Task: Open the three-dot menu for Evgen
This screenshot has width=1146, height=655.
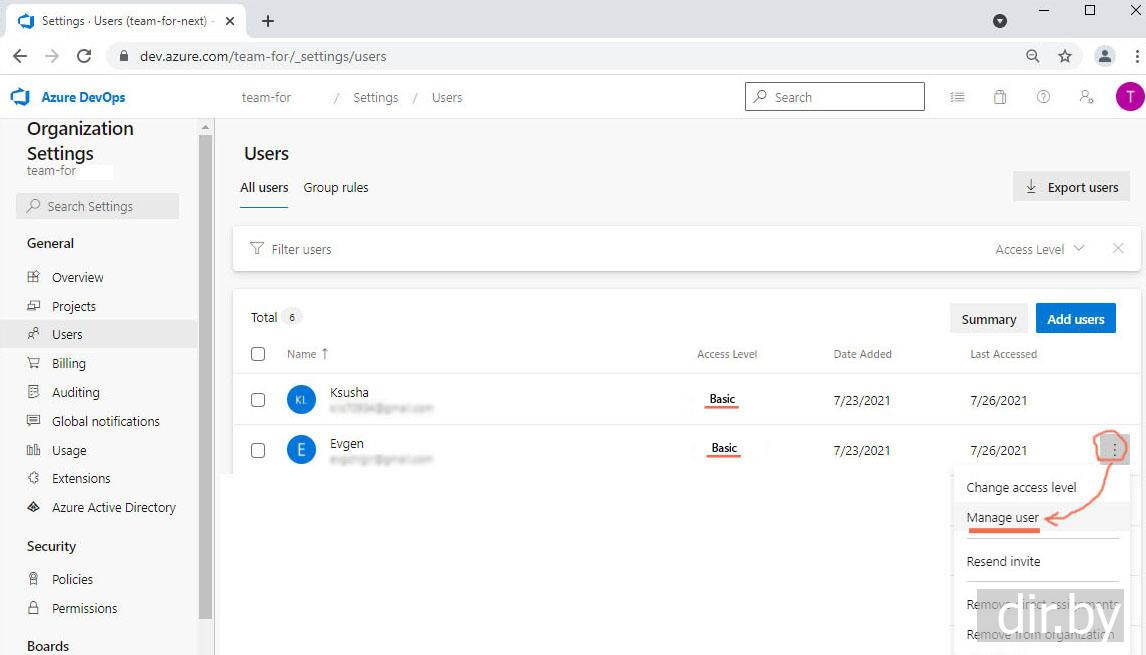Action: point(1114,450)
